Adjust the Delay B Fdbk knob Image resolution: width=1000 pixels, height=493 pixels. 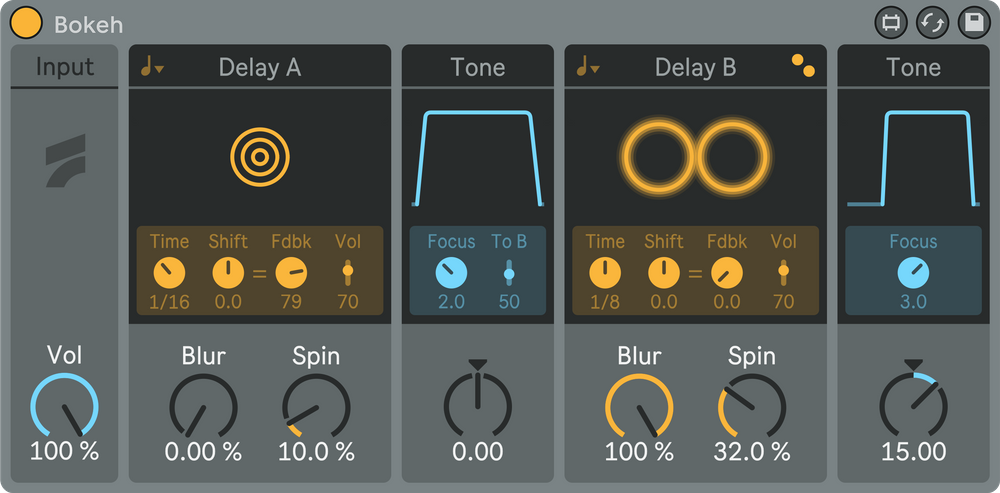(726, 274)
